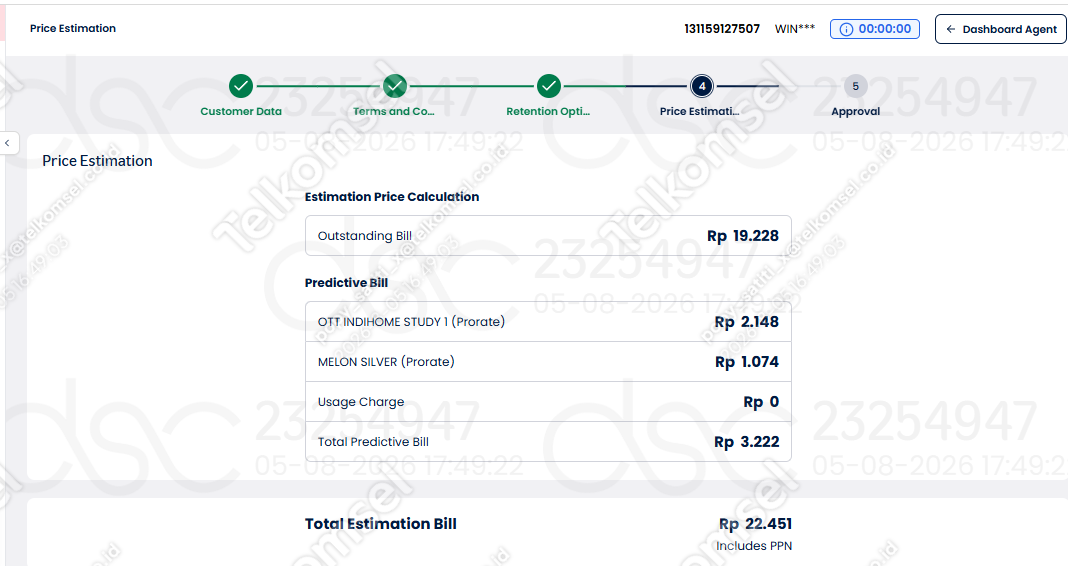Click the Customer Data step label
The width and height of the screenshot is (1068, 566).
240,112
